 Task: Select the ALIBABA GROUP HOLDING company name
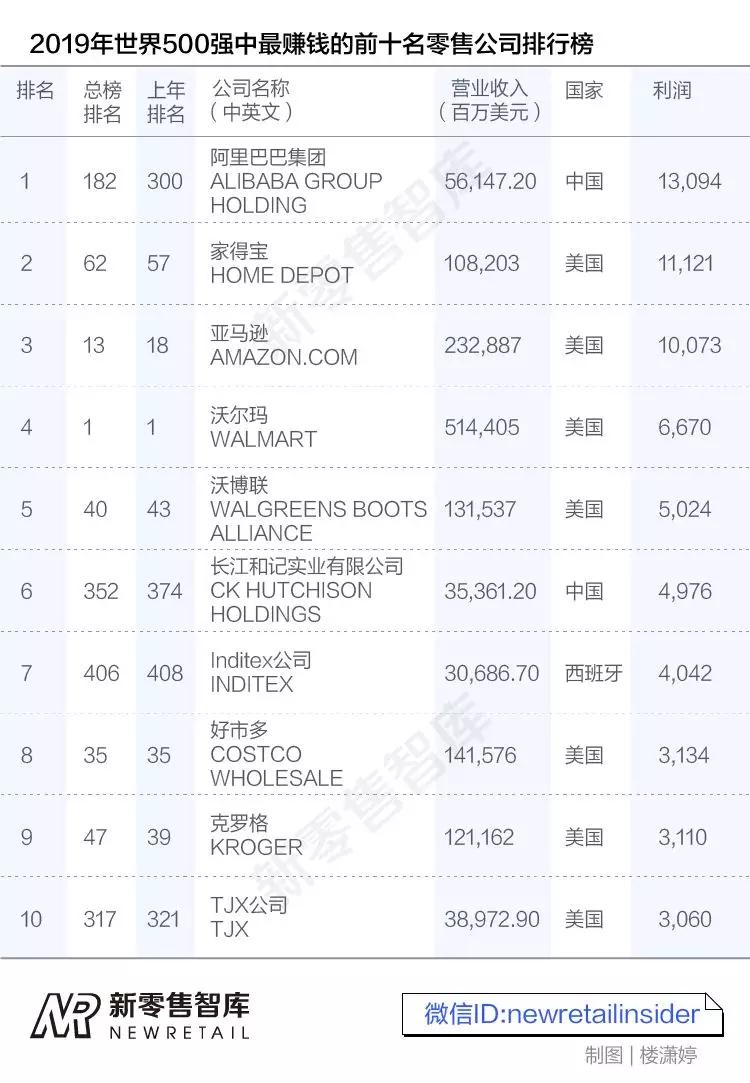296,181
